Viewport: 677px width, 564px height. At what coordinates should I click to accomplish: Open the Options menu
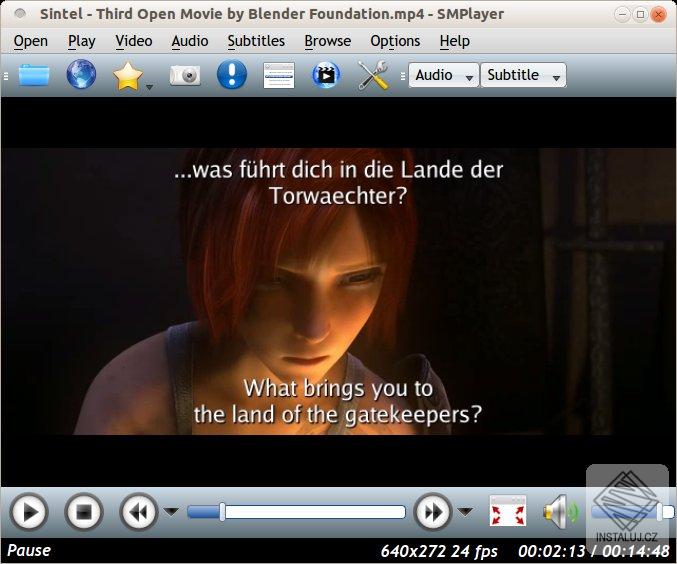tap(395, 41)
